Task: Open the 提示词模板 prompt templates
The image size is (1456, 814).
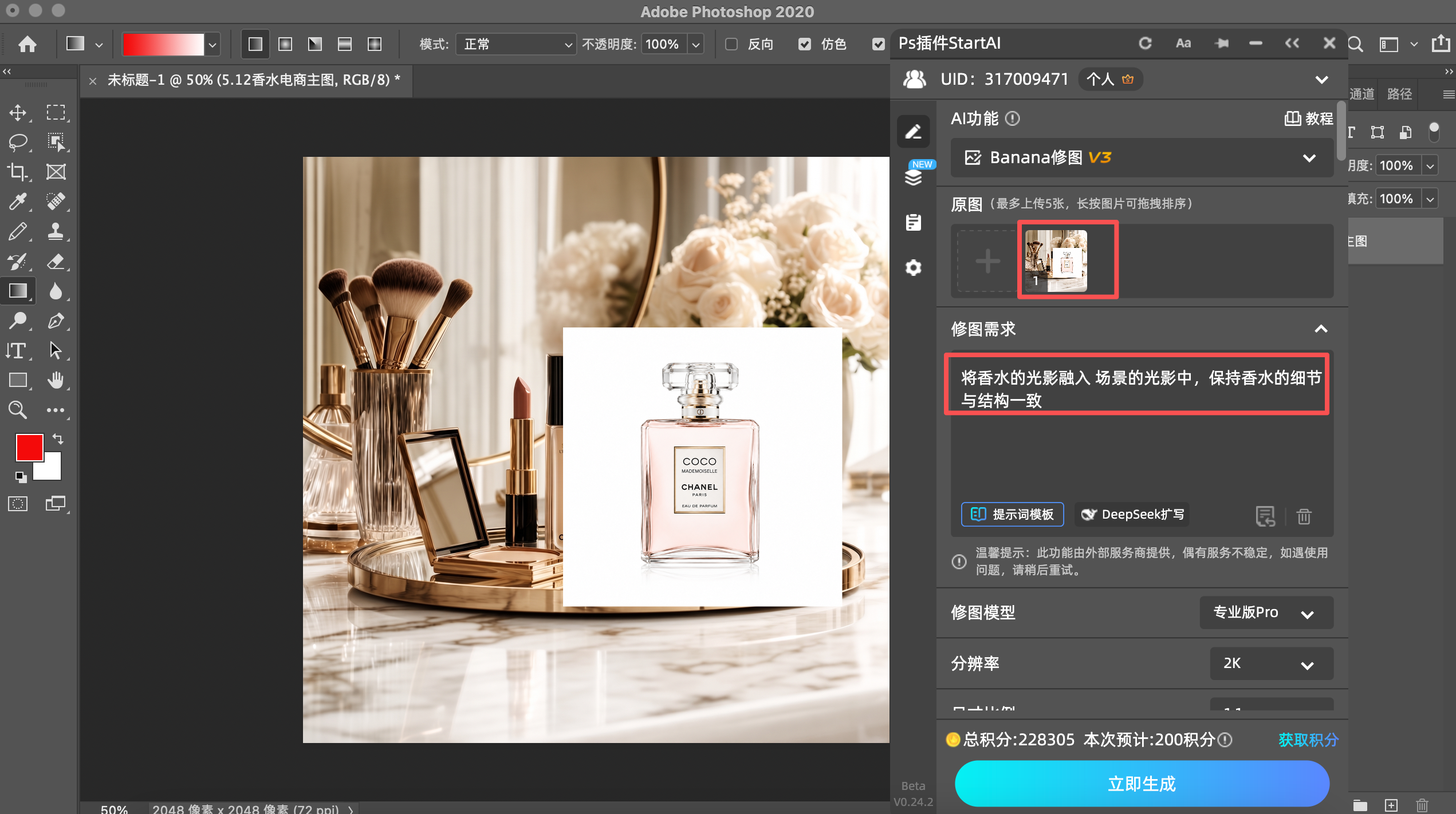Action: [x=1012, y=514]
